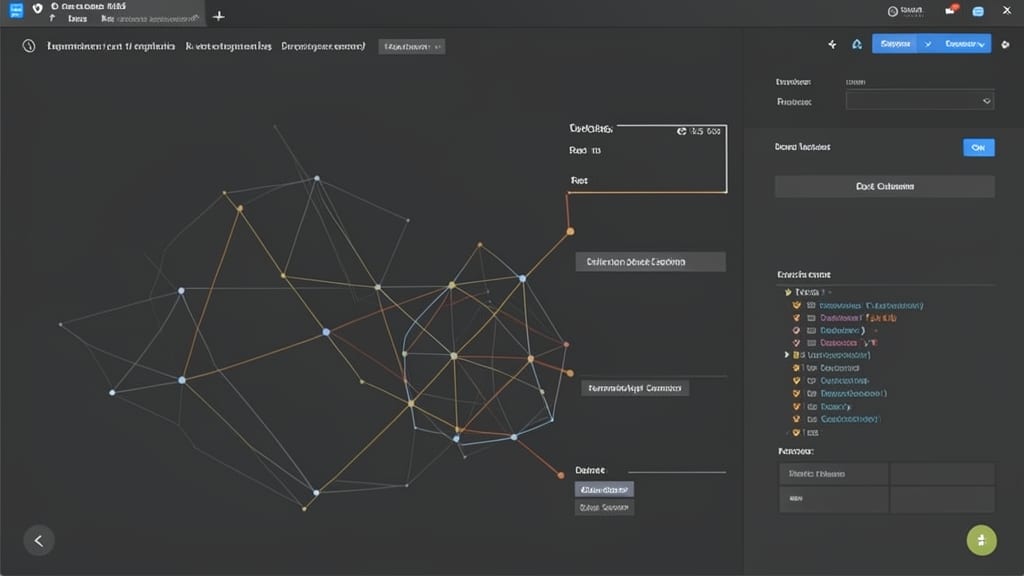Select the dark button under the highlighted one

click(x=604, y=507)
